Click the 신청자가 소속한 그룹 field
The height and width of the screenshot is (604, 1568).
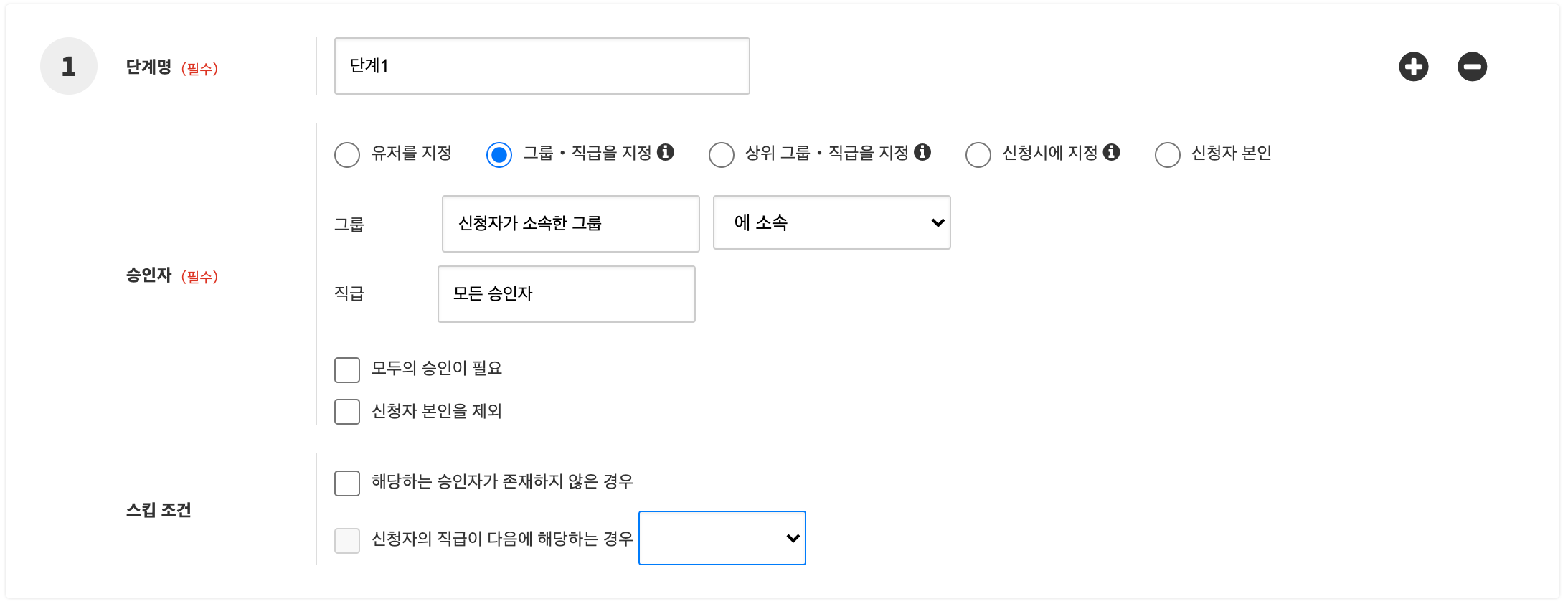click(x=570, y=224)
